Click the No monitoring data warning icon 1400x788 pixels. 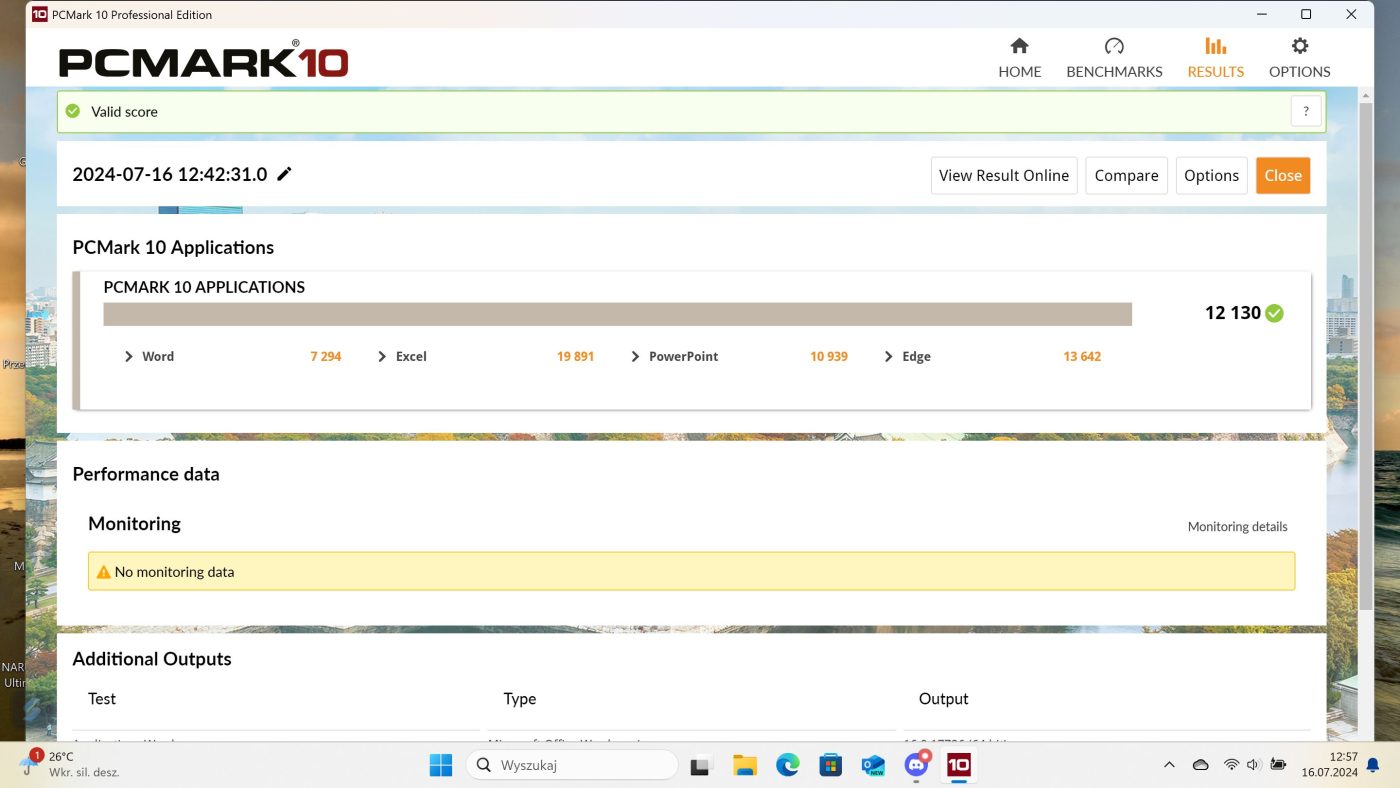pos(103,572)
